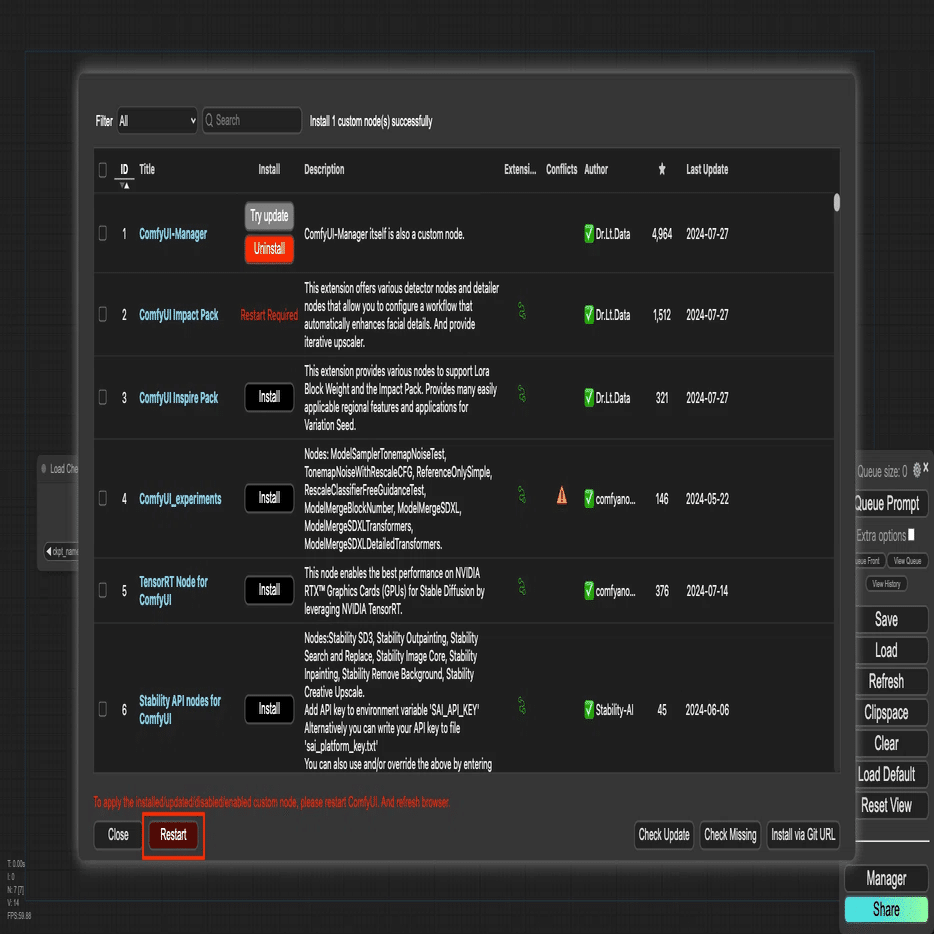Open TensorRT Node for ComfyUI link
The width and height of the screenshot is (934, 934).
tap(173, 590)
